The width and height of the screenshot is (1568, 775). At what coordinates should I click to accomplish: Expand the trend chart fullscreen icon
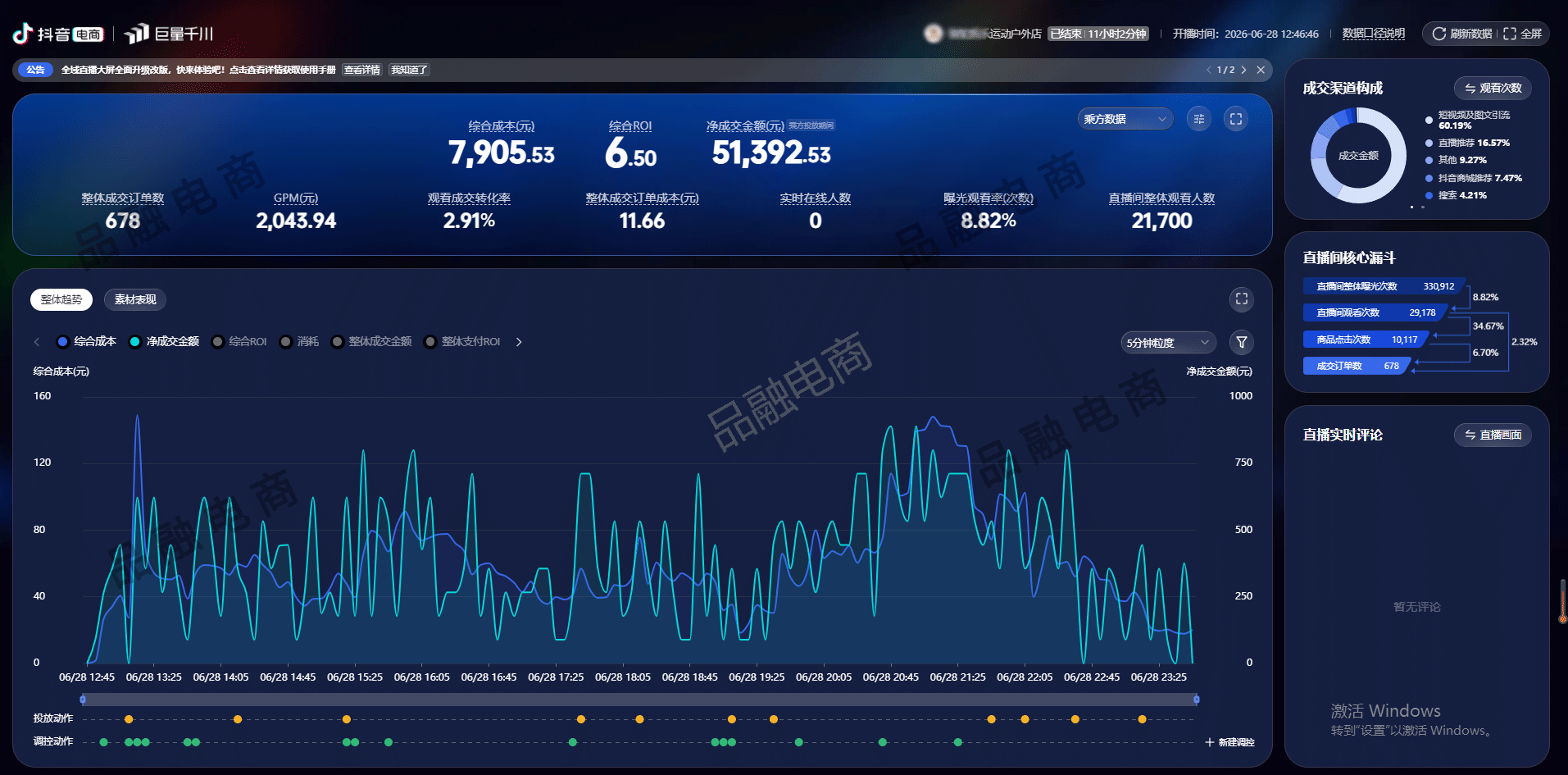point(1242,299)
